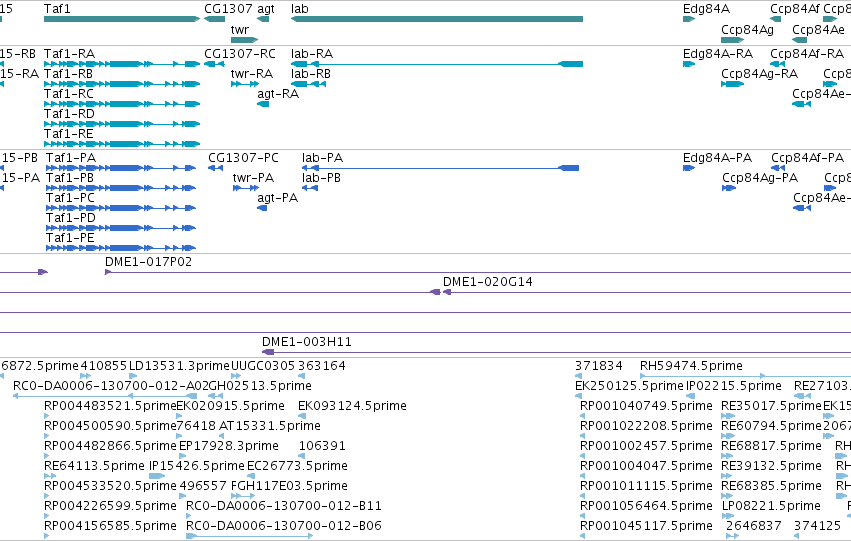Click the Ccp84Af gene label
This screenshot has width=851, height=541.
click(x=795, y=9)
